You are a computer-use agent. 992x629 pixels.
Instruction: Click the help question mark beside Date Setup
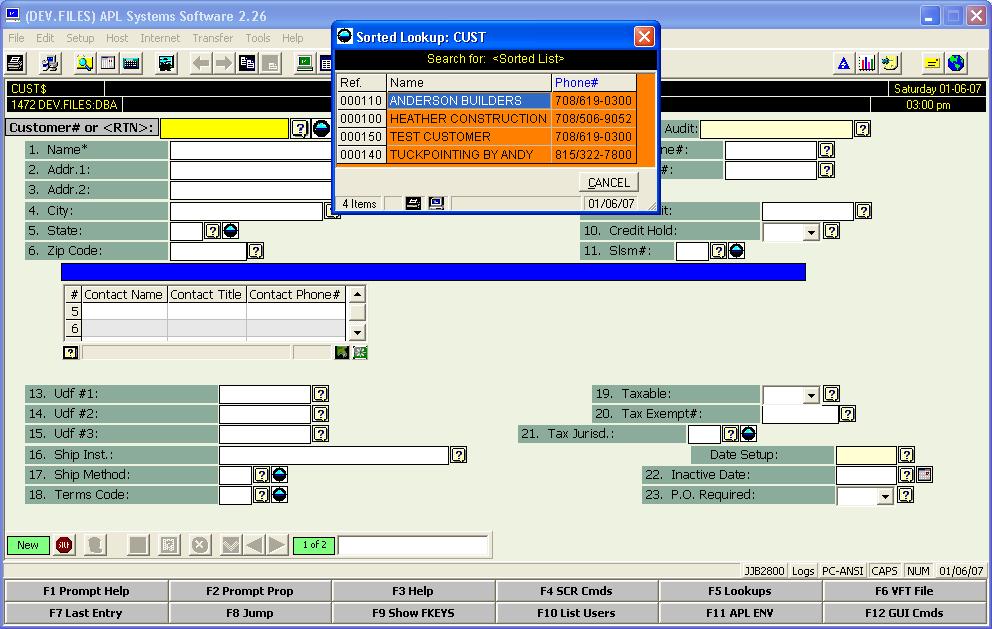[x=907, y=455]
